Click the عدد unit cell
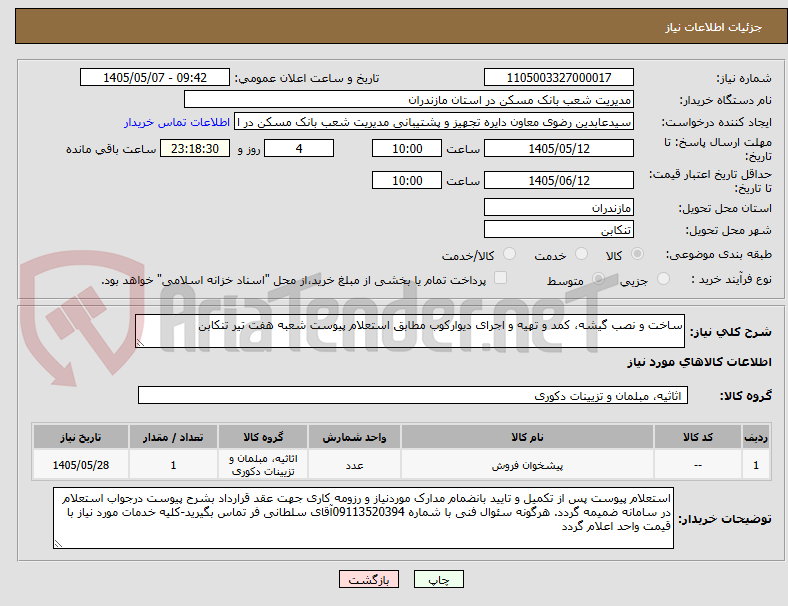The image size is (788, 606). (354, 465)
